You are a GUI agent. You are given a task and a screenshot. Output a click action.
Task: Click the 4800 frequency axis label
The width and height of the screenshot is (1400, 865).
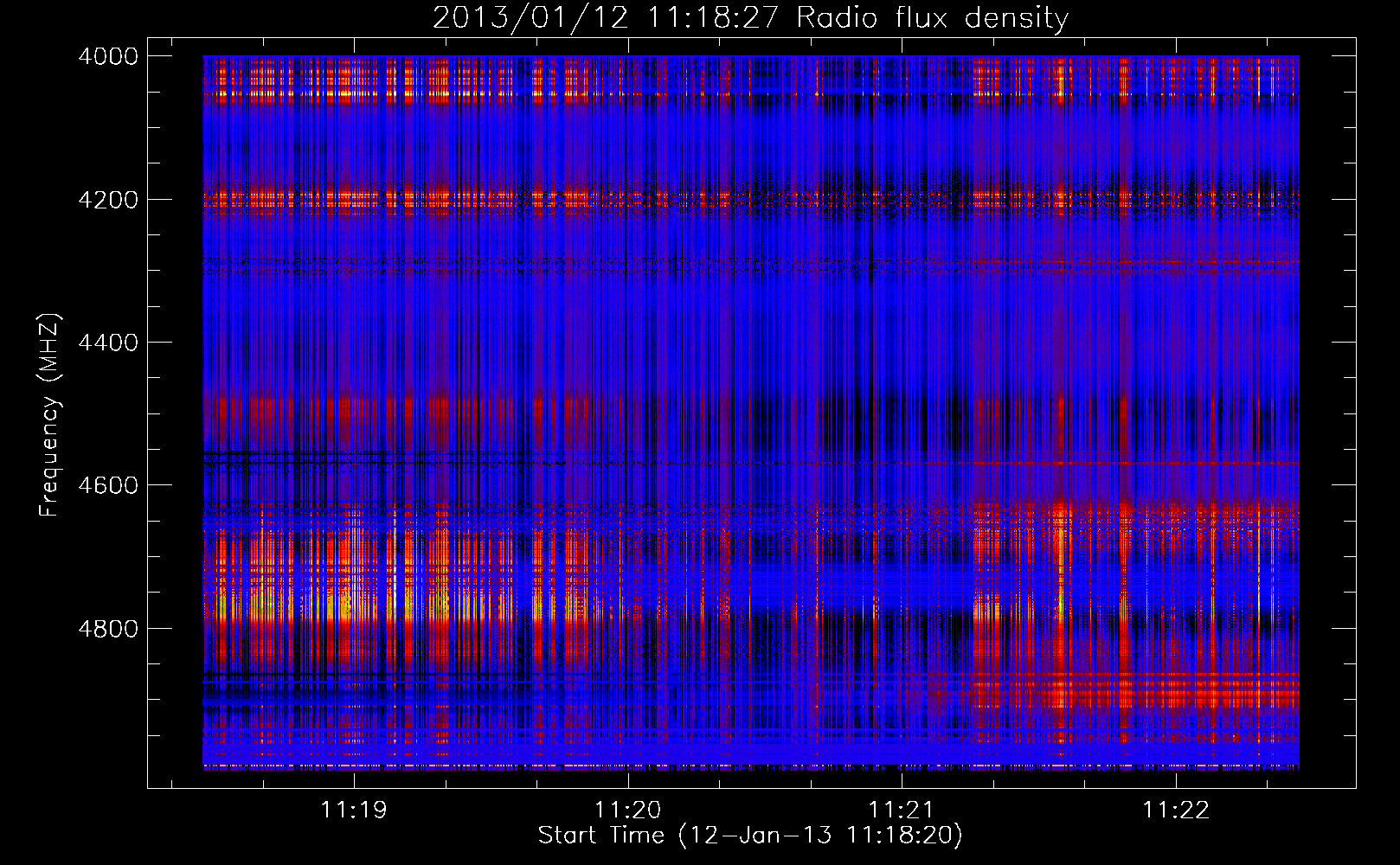coord(108,629)
